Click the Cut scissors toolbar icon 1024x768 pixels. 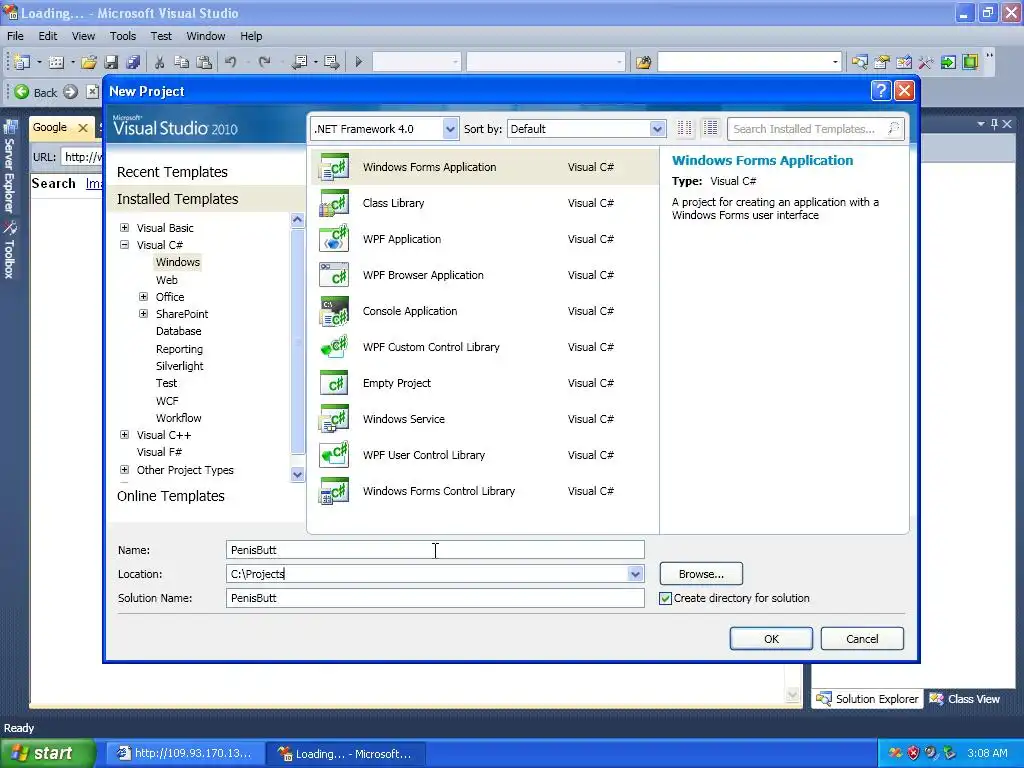[x=159, y=62]
